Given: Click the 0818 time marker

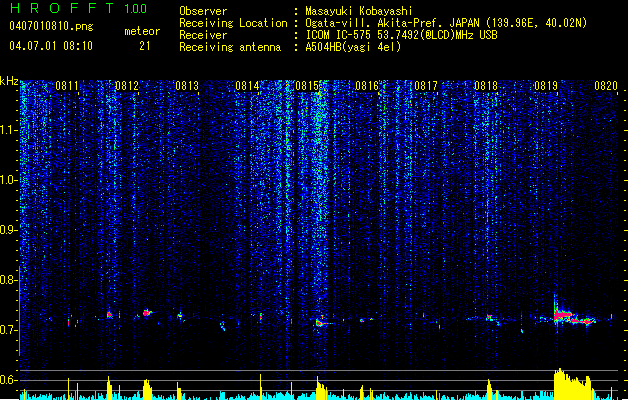Looking at the screenshot, I should (x=486, y=86).
